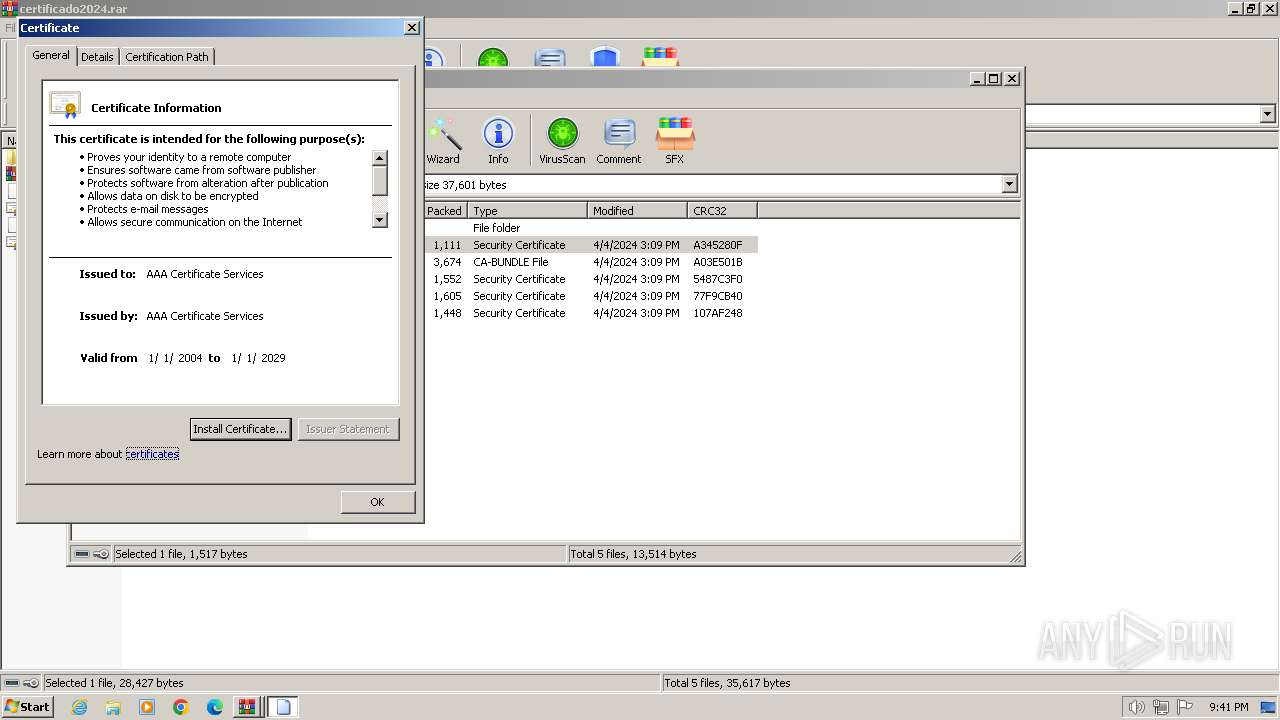The height and width of the screenshot is (720, 1280).
Task: Click the 'Protects e-mail messages' purpose line
Action: point(147,209)
